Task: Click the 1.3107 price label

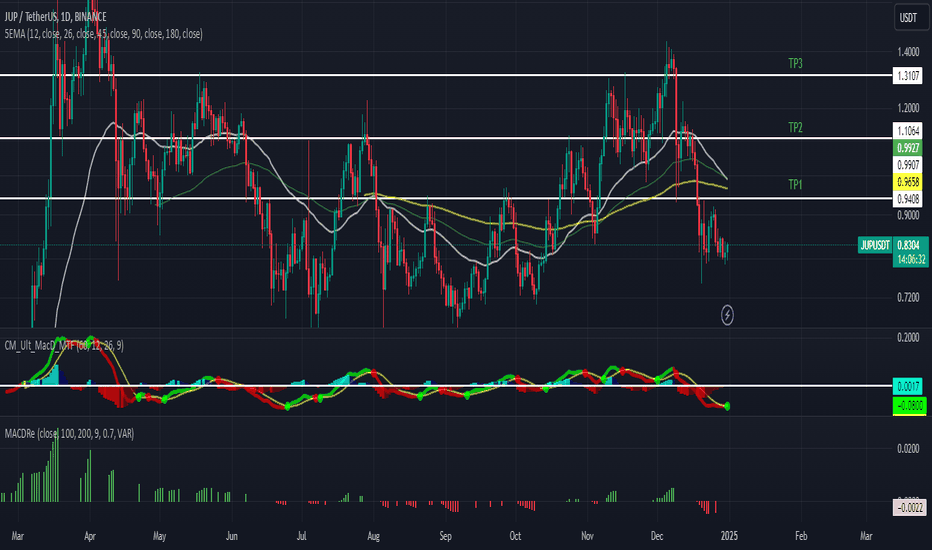Action: [x=908, y=76]
